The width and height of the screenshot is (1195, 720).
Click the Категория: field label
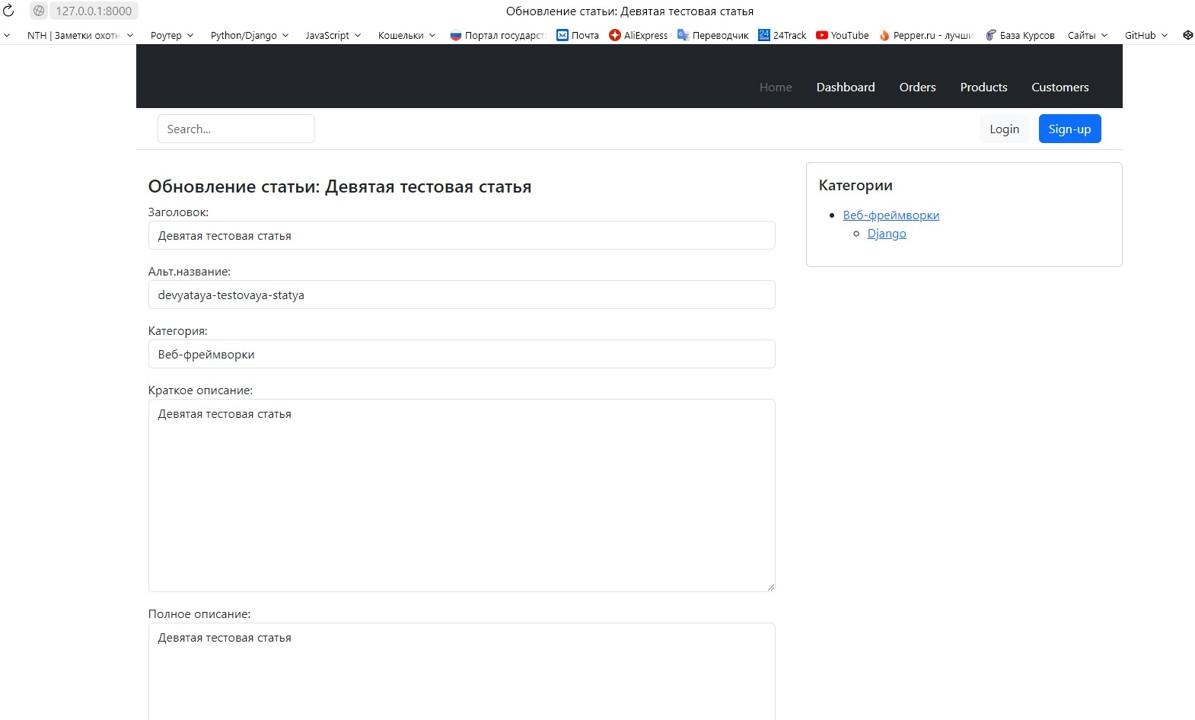tap(178, 331)
